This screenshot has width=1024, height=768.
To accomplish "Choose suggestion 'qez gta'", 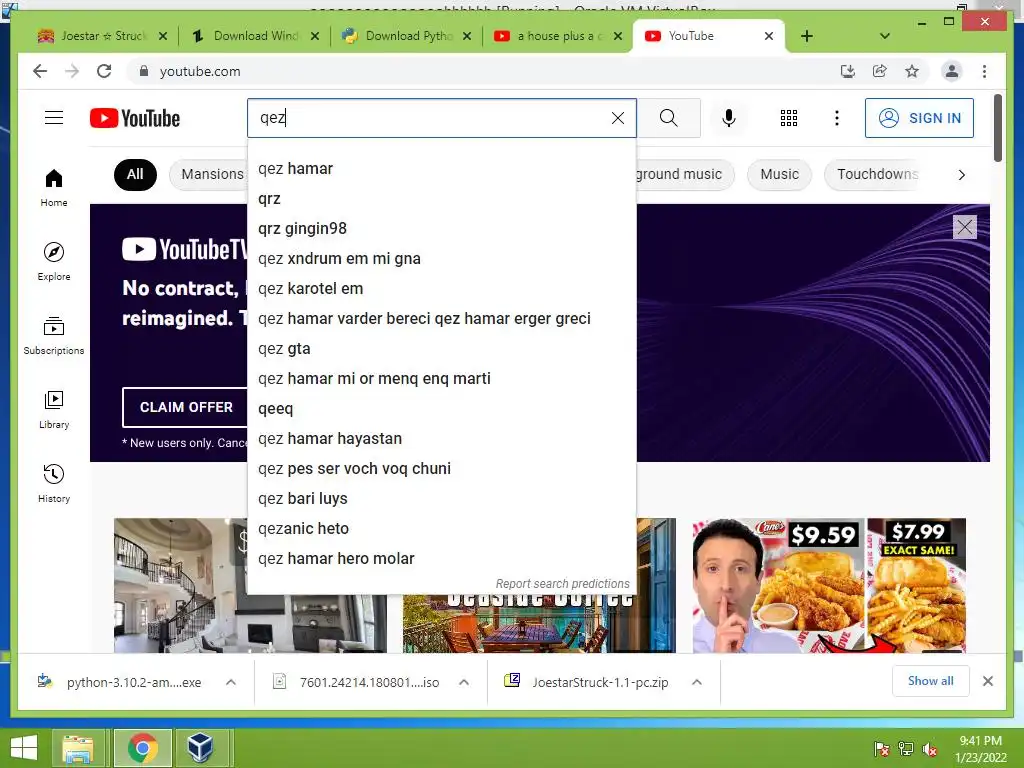I will click(441, 349).
